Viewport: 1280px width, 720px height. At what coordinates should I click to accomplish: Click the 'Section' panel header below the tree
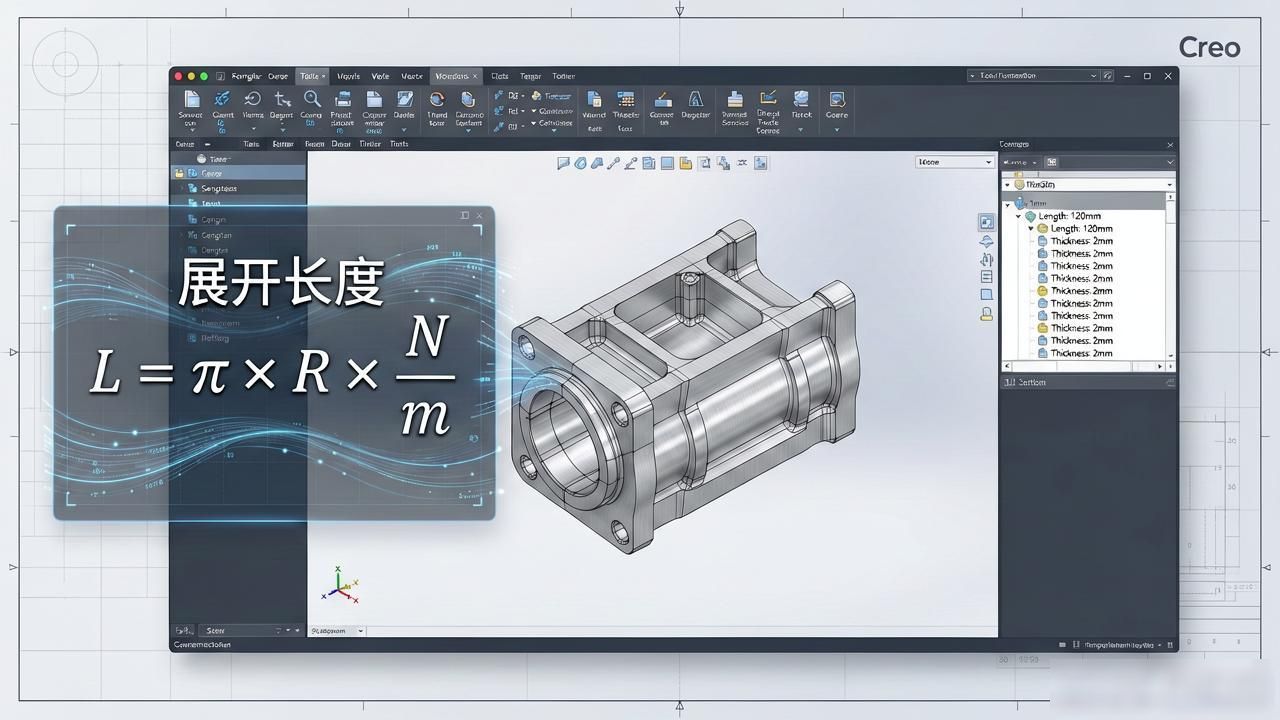pos(1088,382)
